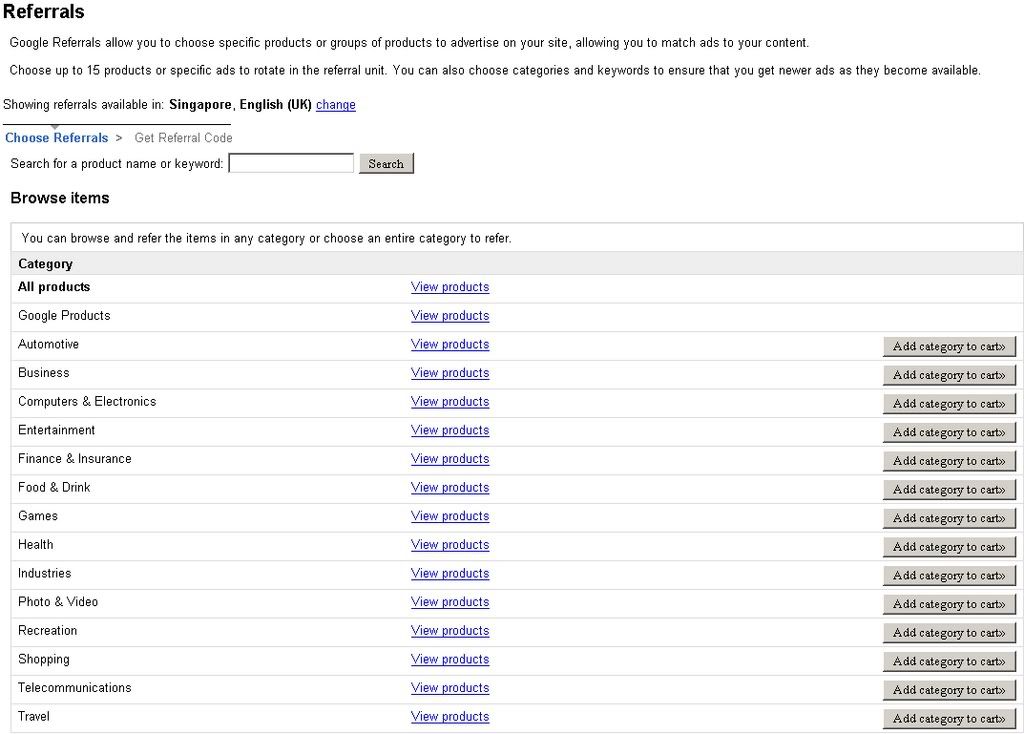Click the 'Google Products' category name
Screen dimensions: 1024x734
(x=64, y=315)
